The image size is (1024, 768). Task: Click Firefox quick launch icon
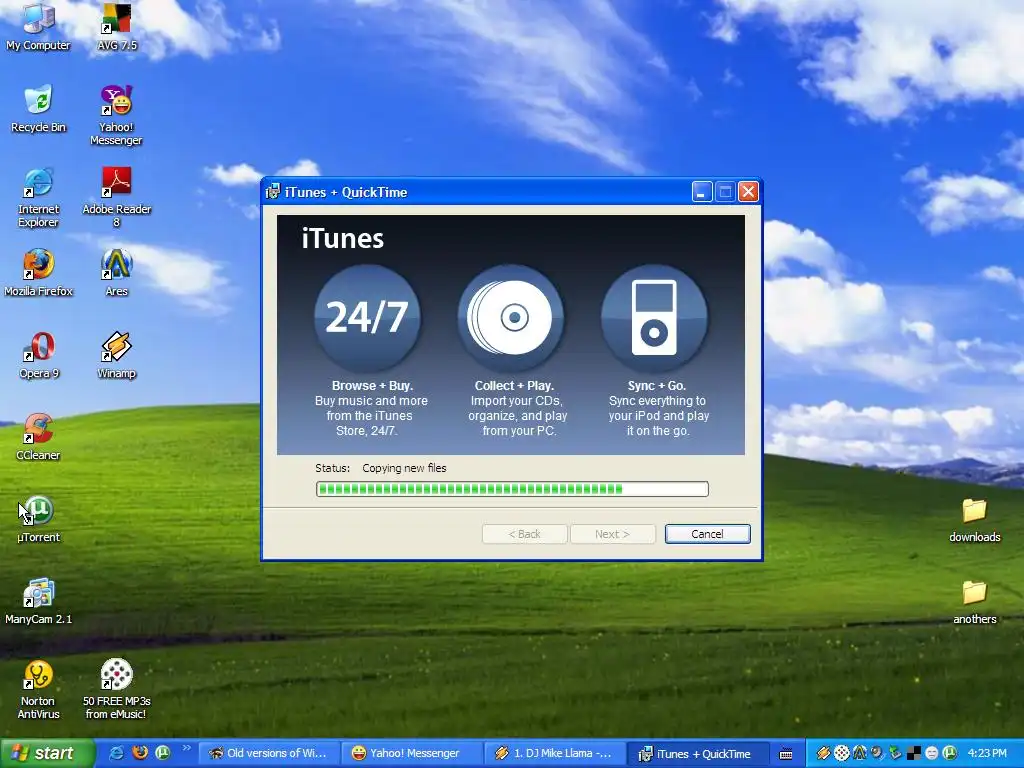[140, 753]
